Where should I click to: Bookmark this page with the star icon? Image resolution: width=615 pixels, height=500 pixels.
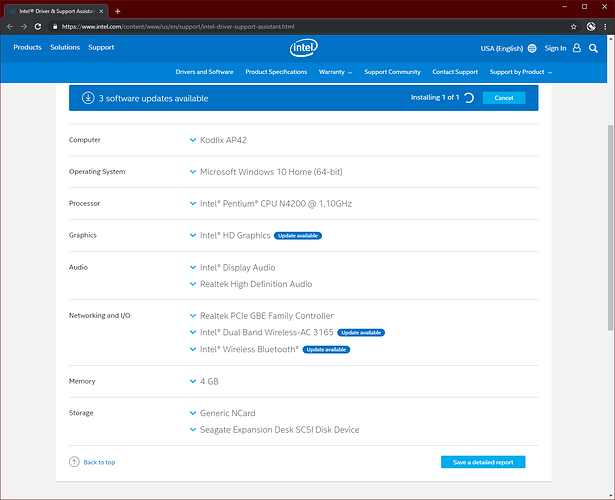tap(574, 26)
